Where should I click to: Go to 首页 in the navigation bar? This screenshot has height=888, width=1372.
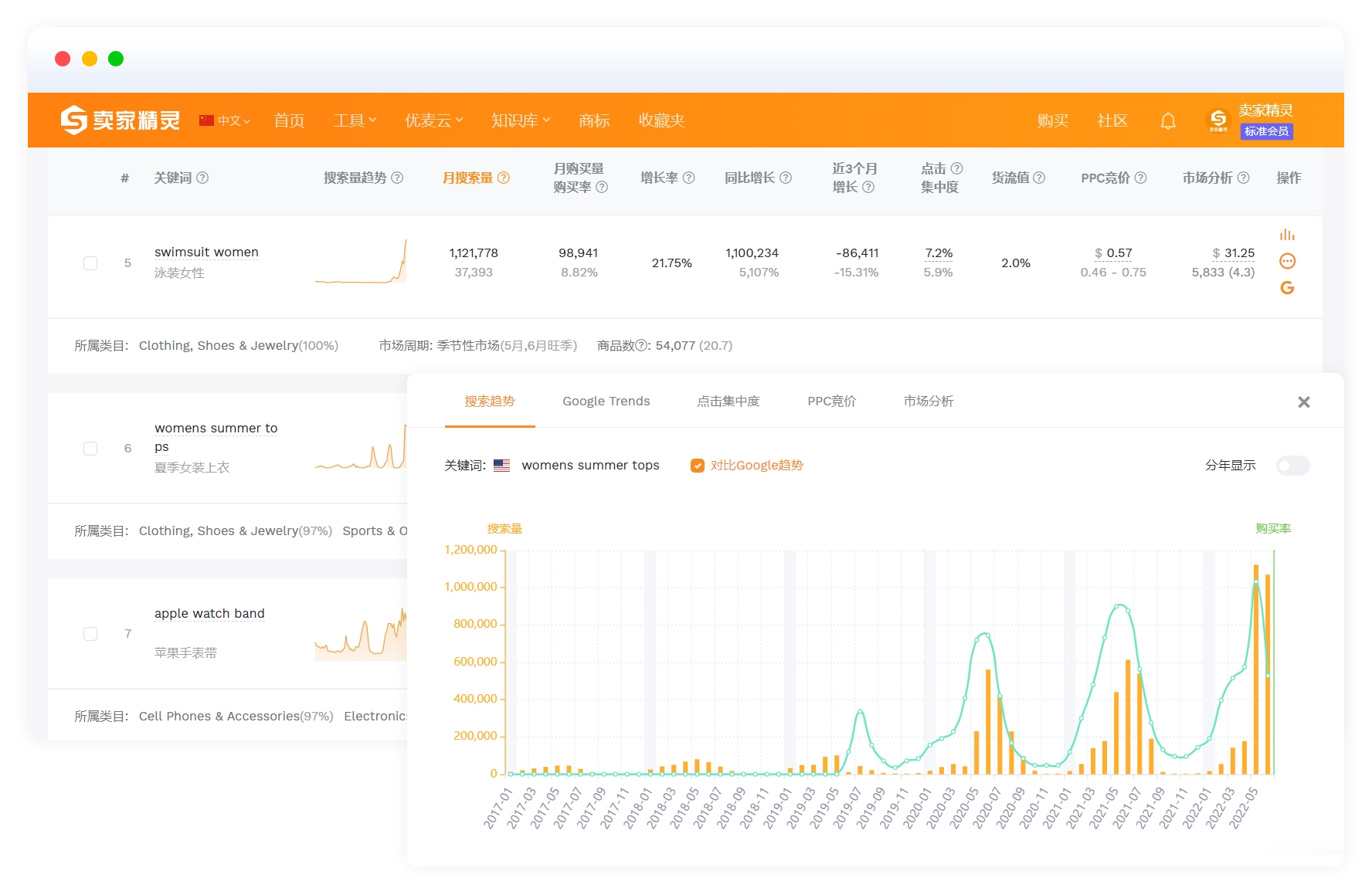click(x=290, y=120)
